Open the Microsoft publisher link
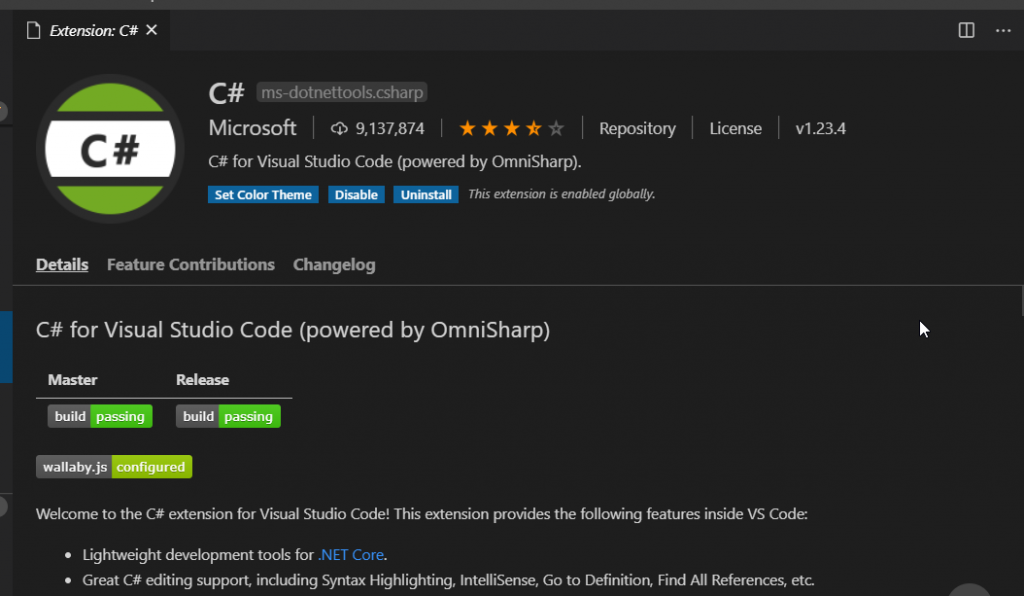This screenshot has height=596, width=1024. (252, 128)
